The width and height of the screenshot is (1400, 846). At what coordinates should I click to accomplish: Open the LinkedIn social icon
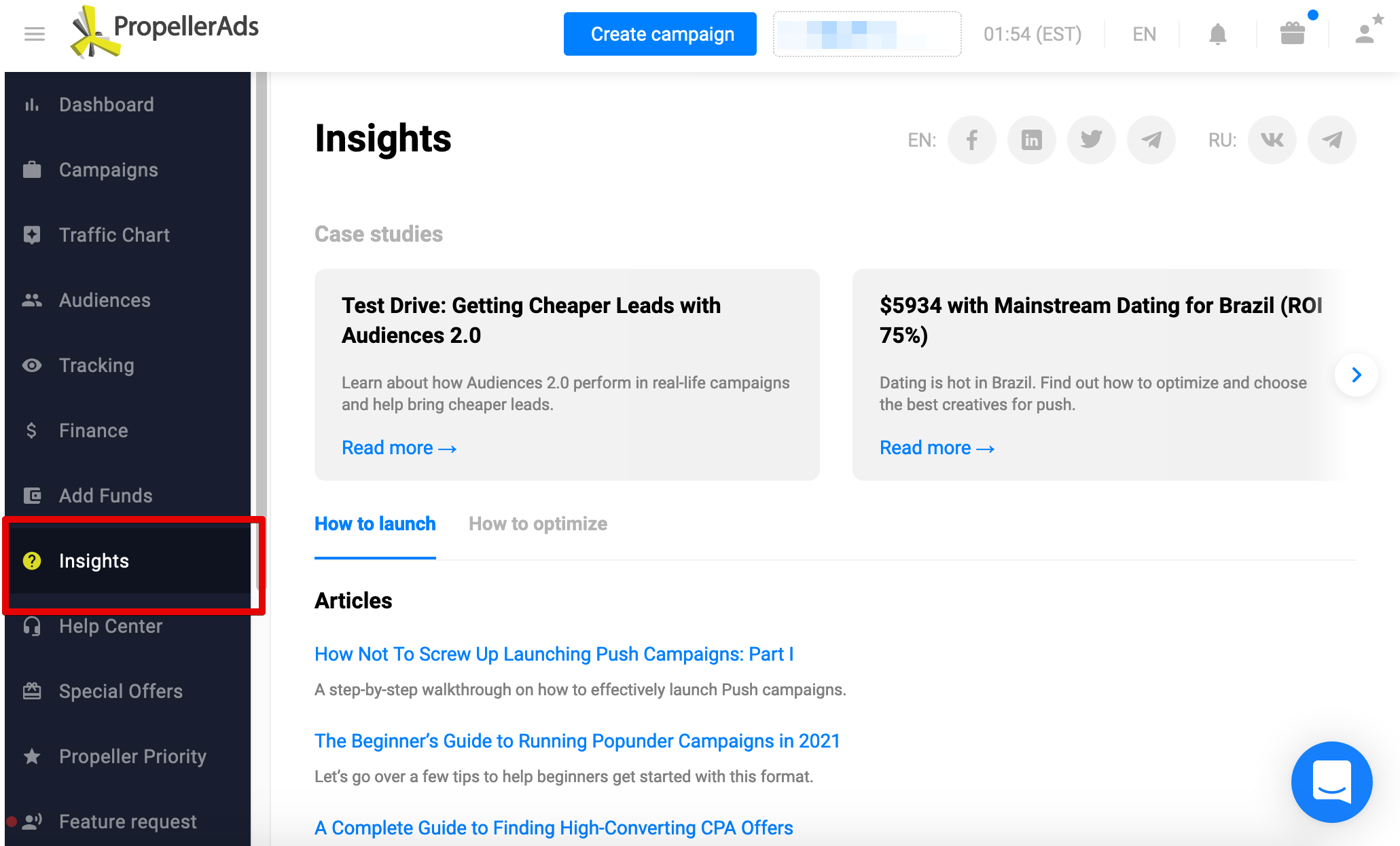[1032, 140]
